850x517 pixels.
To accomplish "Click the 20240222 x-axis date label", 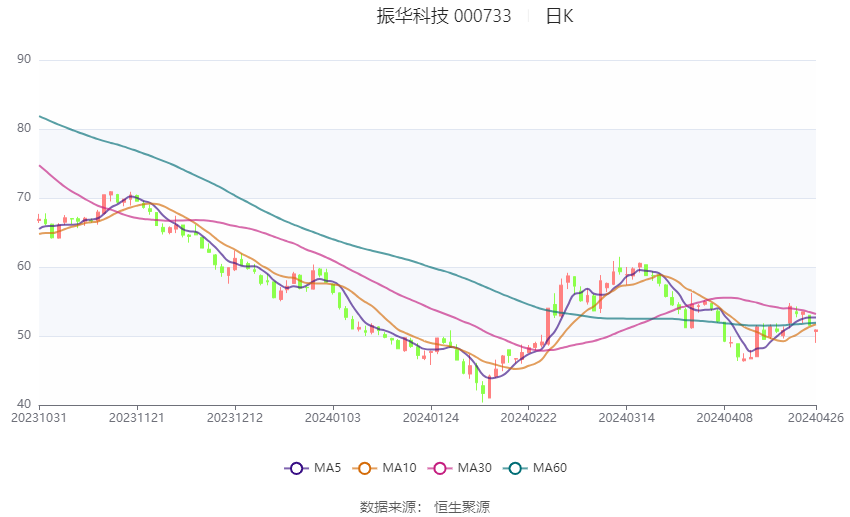I will coord(529,418).
